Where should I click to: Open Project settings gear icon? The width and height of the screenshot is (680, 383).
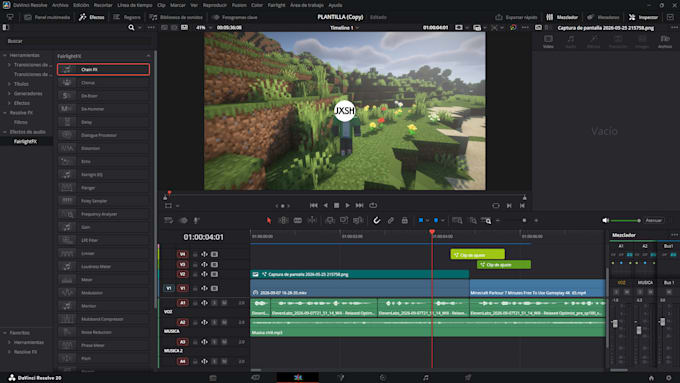(669, 378)
